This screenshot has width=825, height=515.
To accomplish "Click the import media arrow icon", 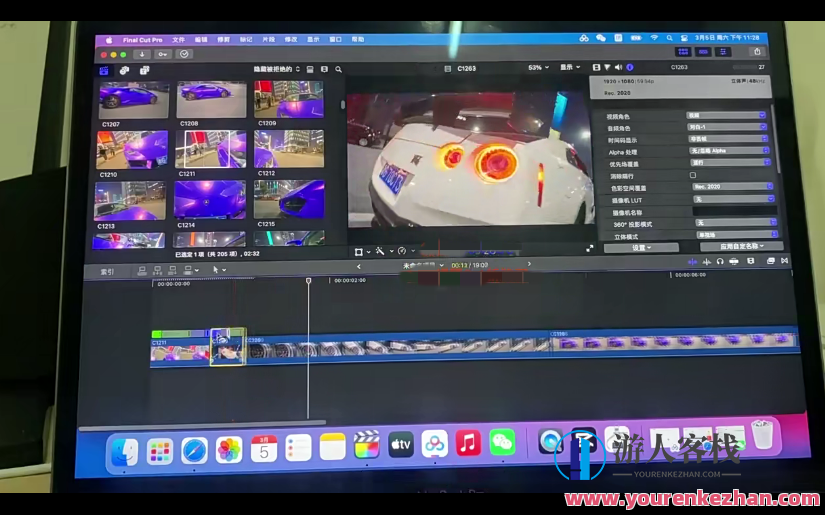I will 143,54.
